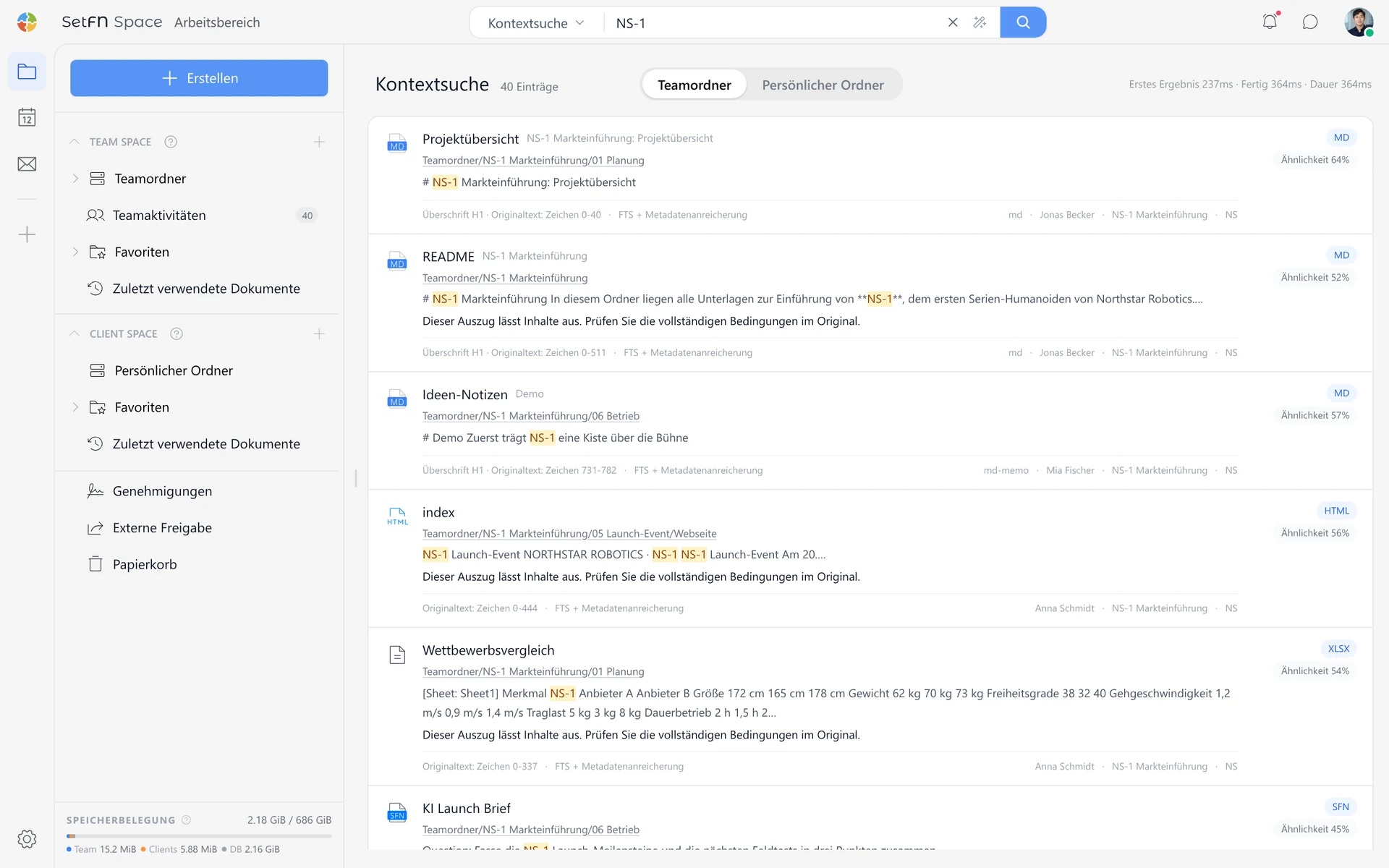This screenshot has height=868, width=1389.
Task: Collapse the TEAM SPACE section
Action: [74, 142]
